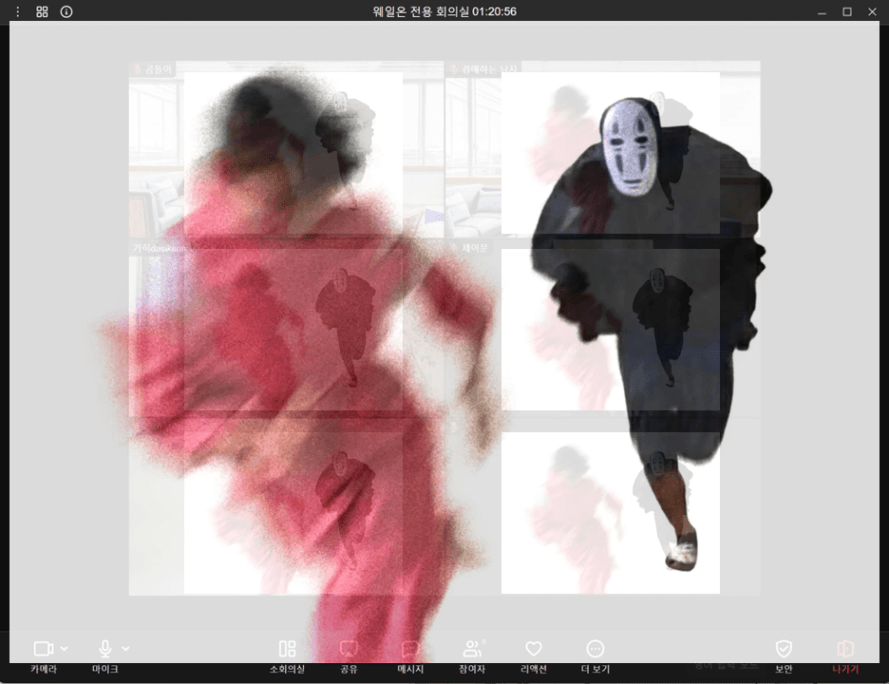The width and height of the screenshot is (889, 684).
Task: Open breakout rooms (소회의실)
Action: (x=287, y=656)
